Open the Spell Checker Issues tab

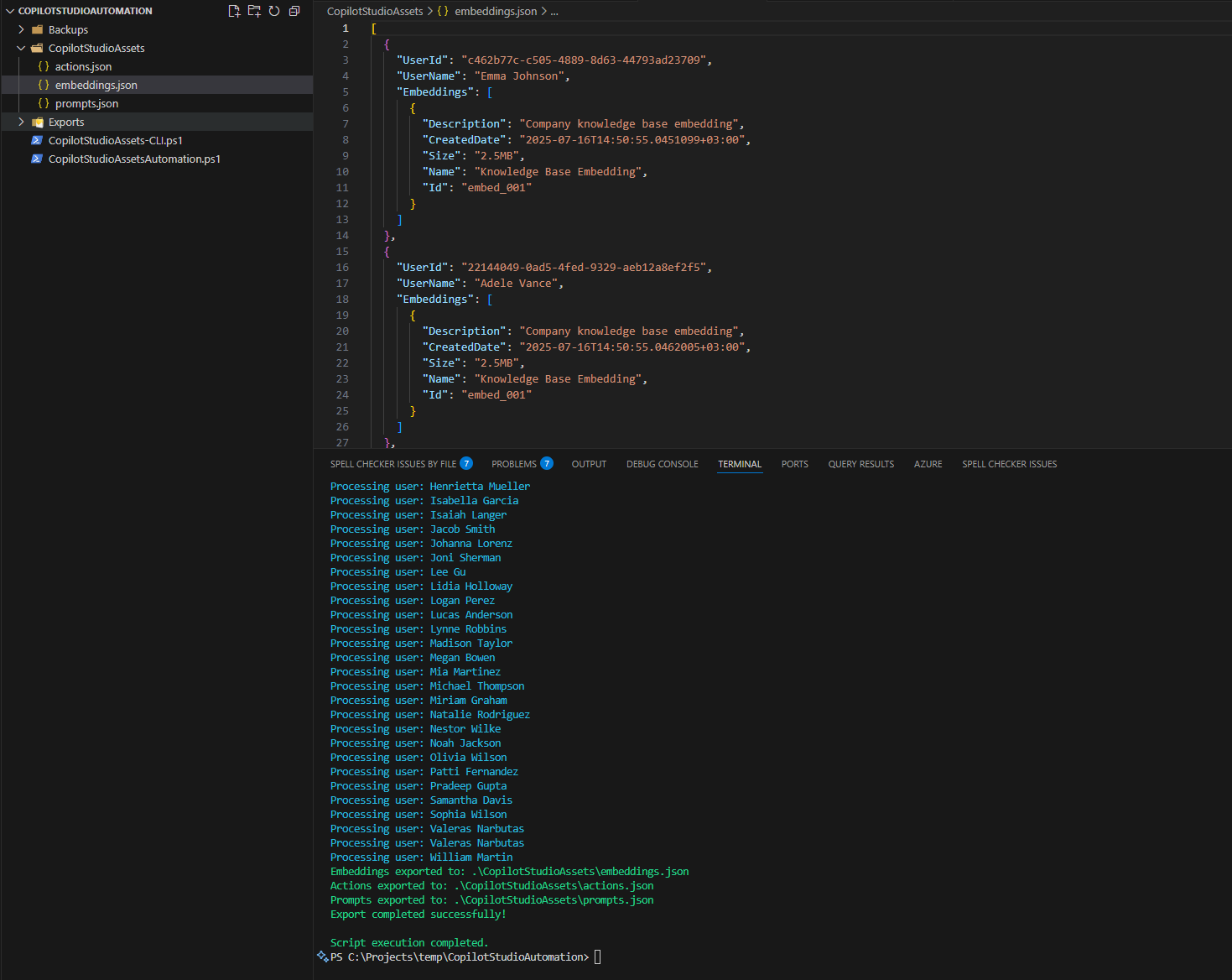[x=1010, y=464]
